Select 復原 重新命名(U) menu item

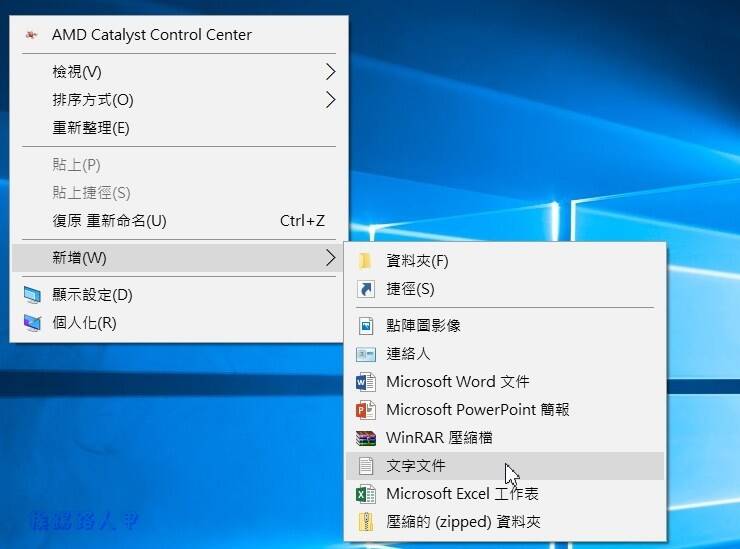[179, 220]
